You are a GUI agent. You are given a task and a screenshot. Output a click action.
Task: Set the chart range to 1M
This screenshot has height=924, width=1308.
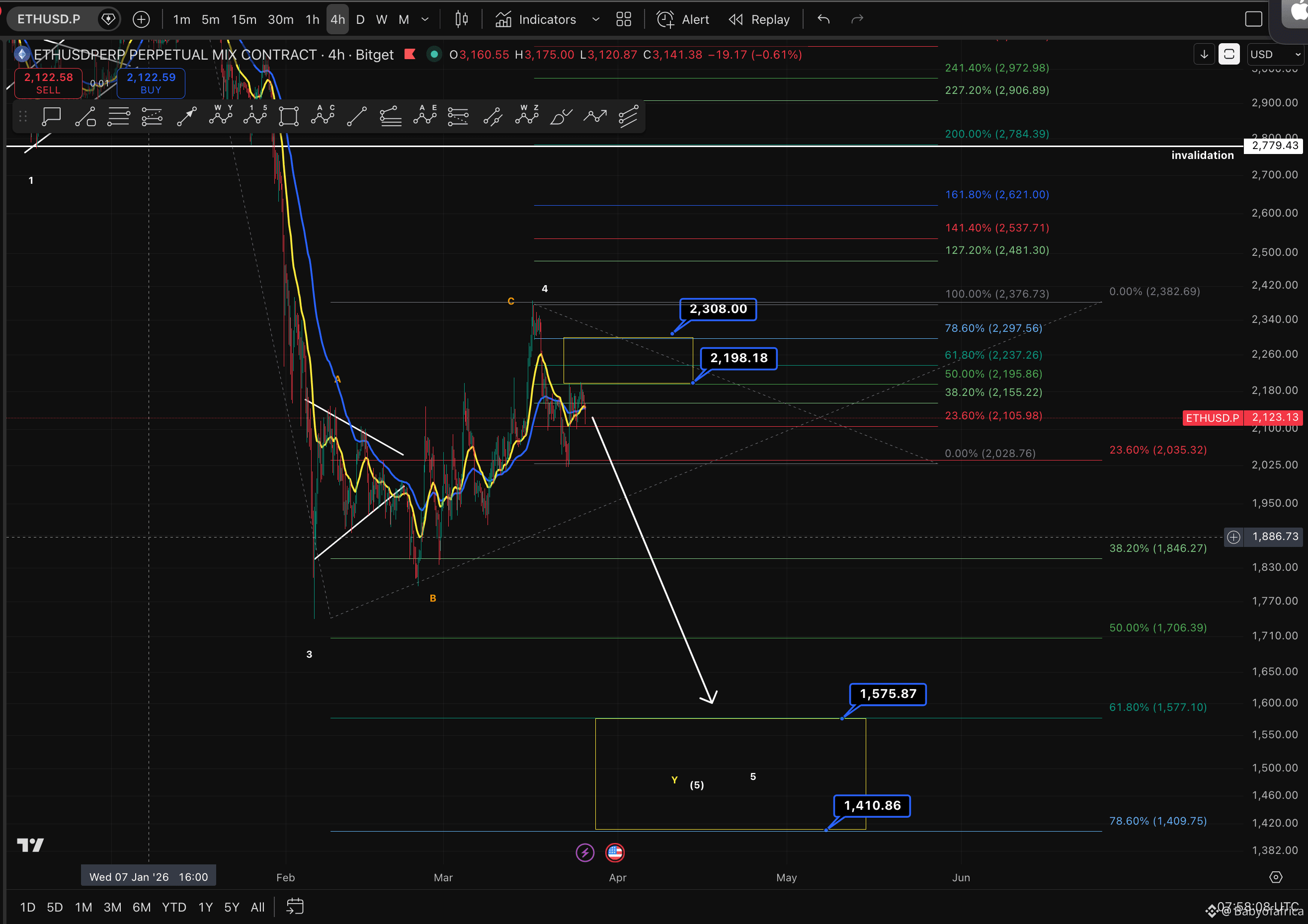tap(83, 907)
